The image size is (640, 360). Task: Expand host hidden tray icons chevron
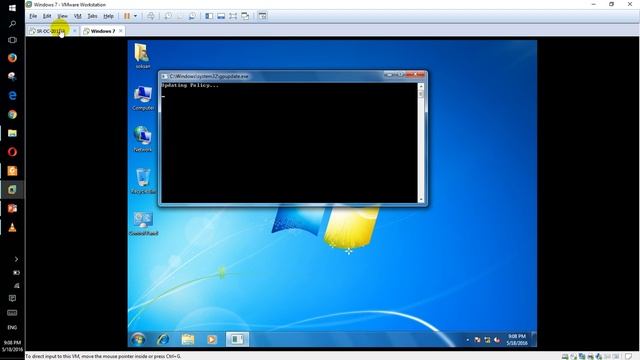tap(16, 259)
